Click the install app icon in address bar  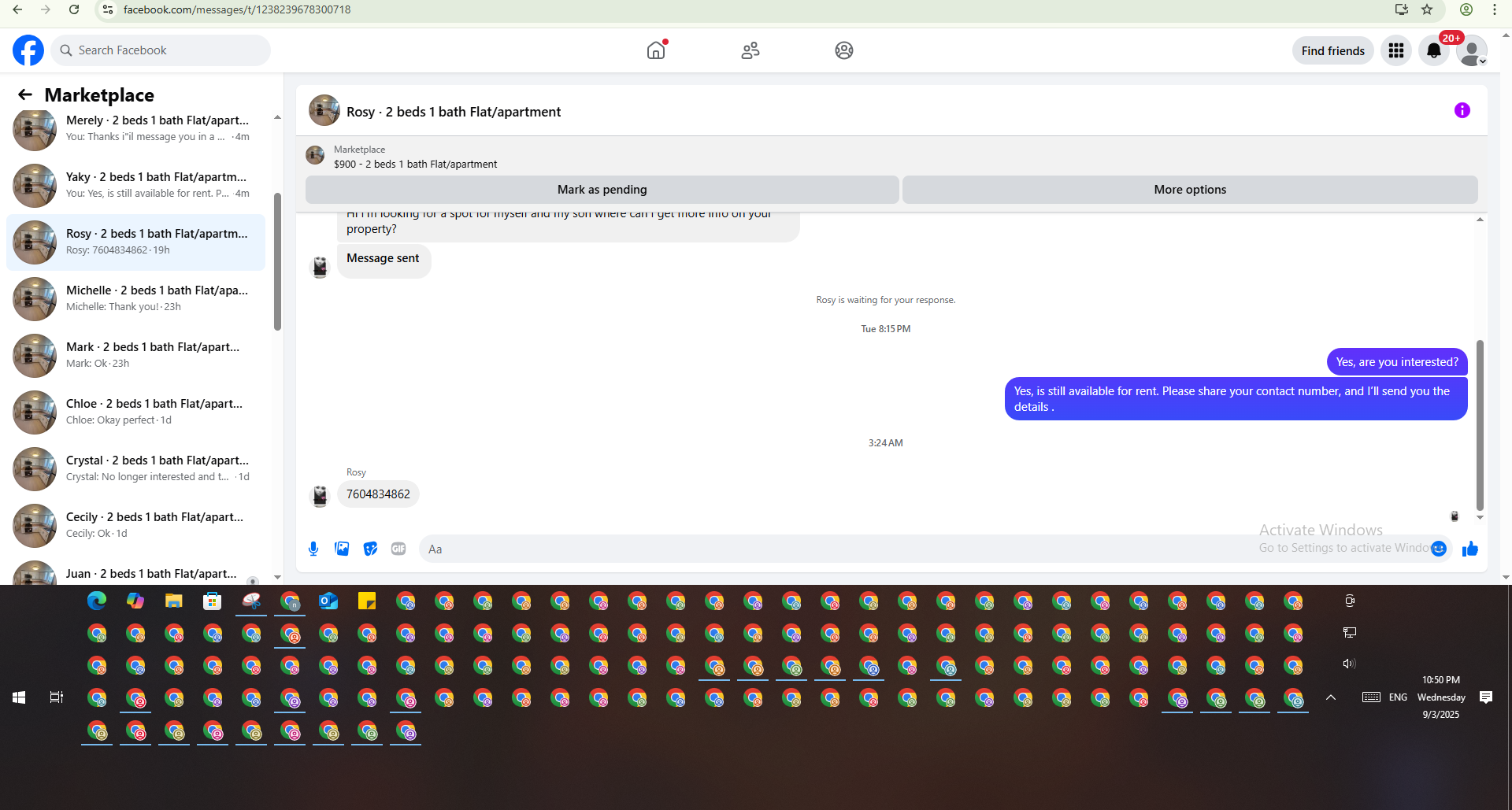(1402, 9)
